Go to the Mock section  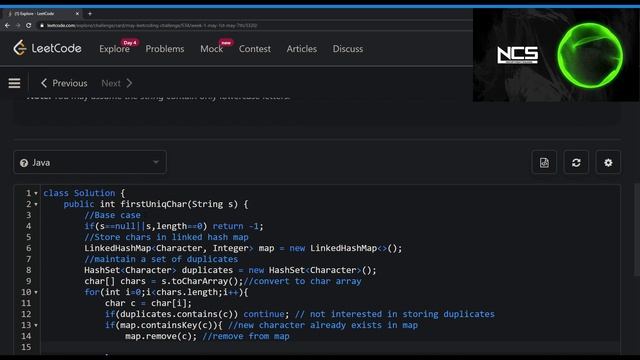(211, 49)
